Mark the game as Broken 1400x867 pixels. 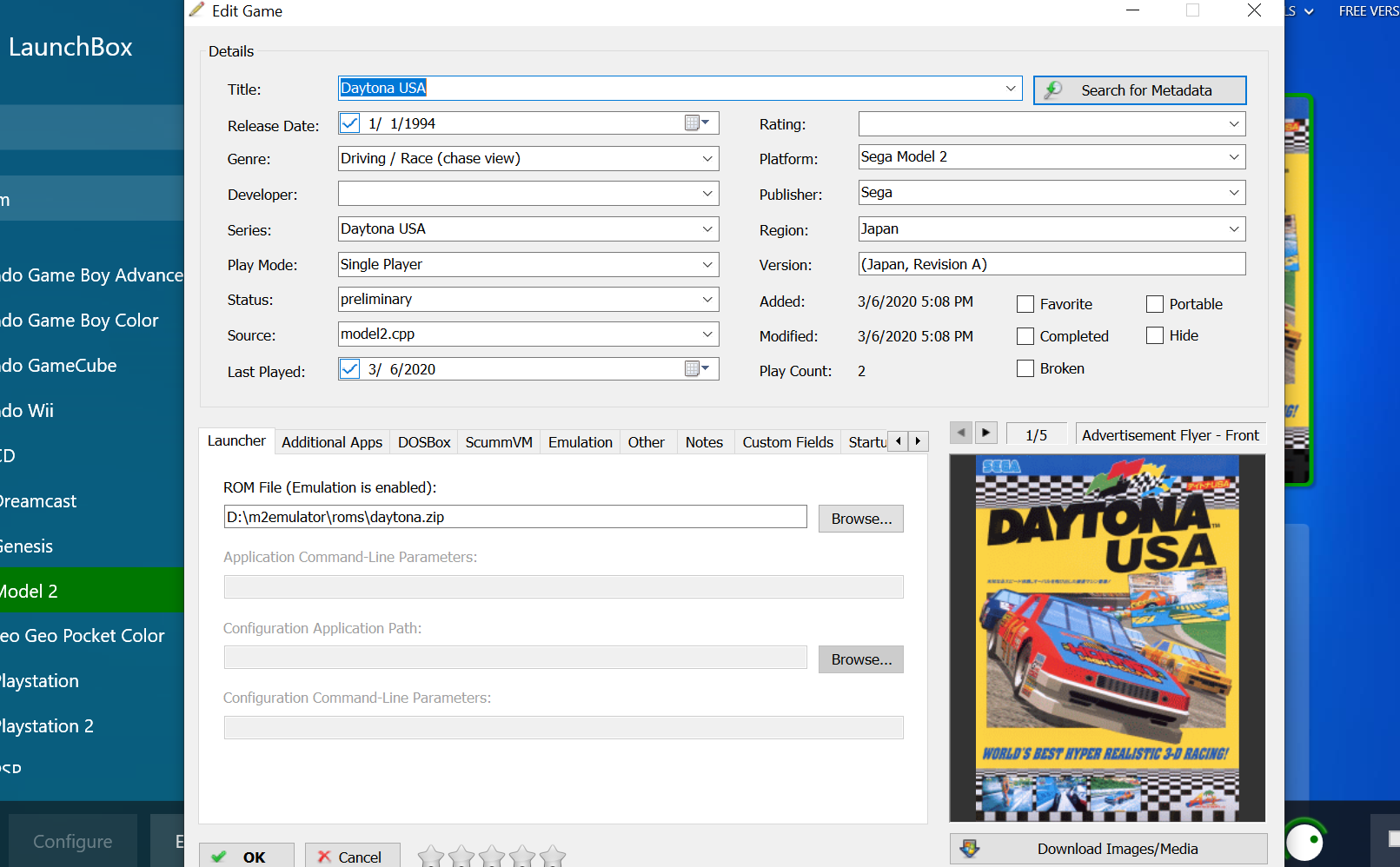click(1025, 368)
